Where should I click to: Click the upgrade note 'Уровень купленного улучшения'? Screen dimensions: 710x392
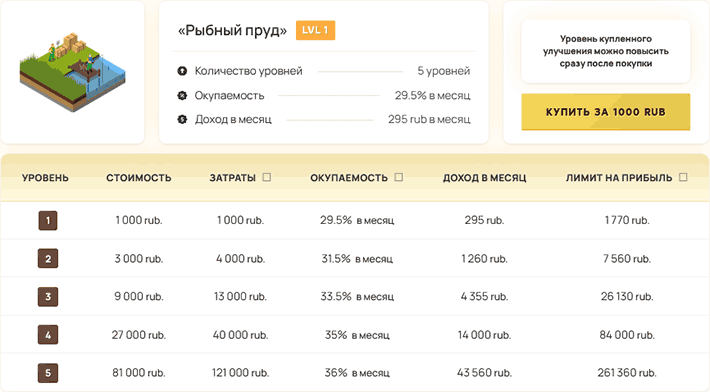tap(605, 51)
